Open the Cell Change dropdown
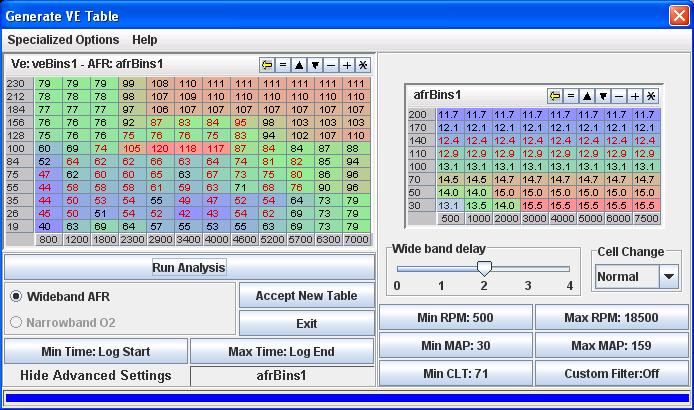The width and height of the screenshot is (694, 410). tap(668, 276)
